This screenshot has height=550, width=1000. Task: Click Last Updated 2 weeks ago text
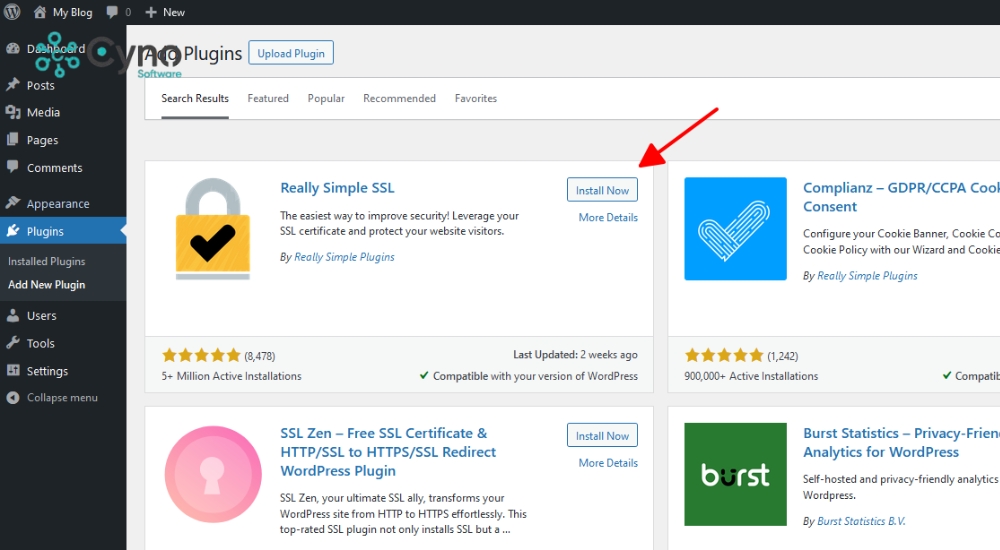(575, 354)
